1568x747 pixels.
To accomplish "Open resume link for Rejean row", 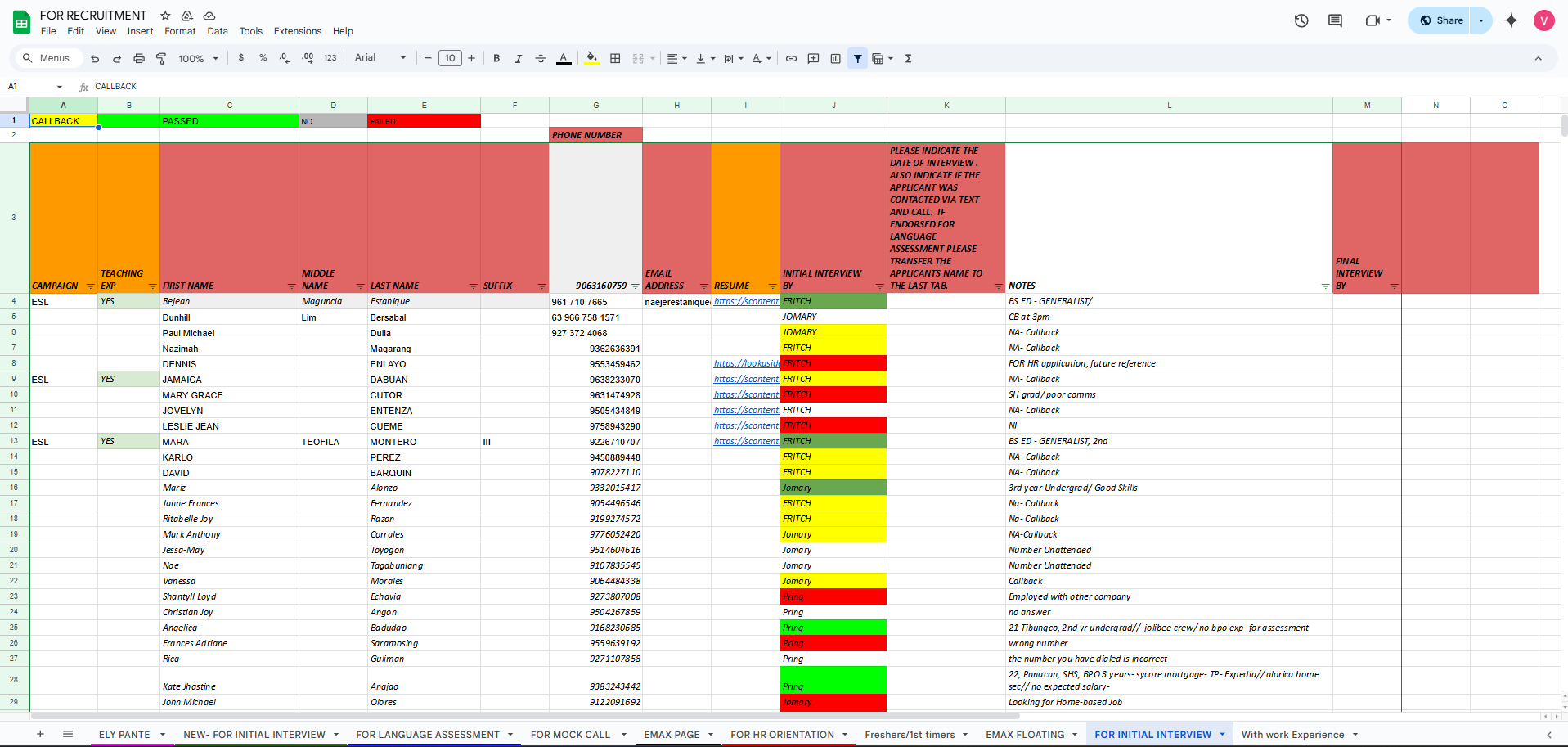I will (x=746, y=301).
